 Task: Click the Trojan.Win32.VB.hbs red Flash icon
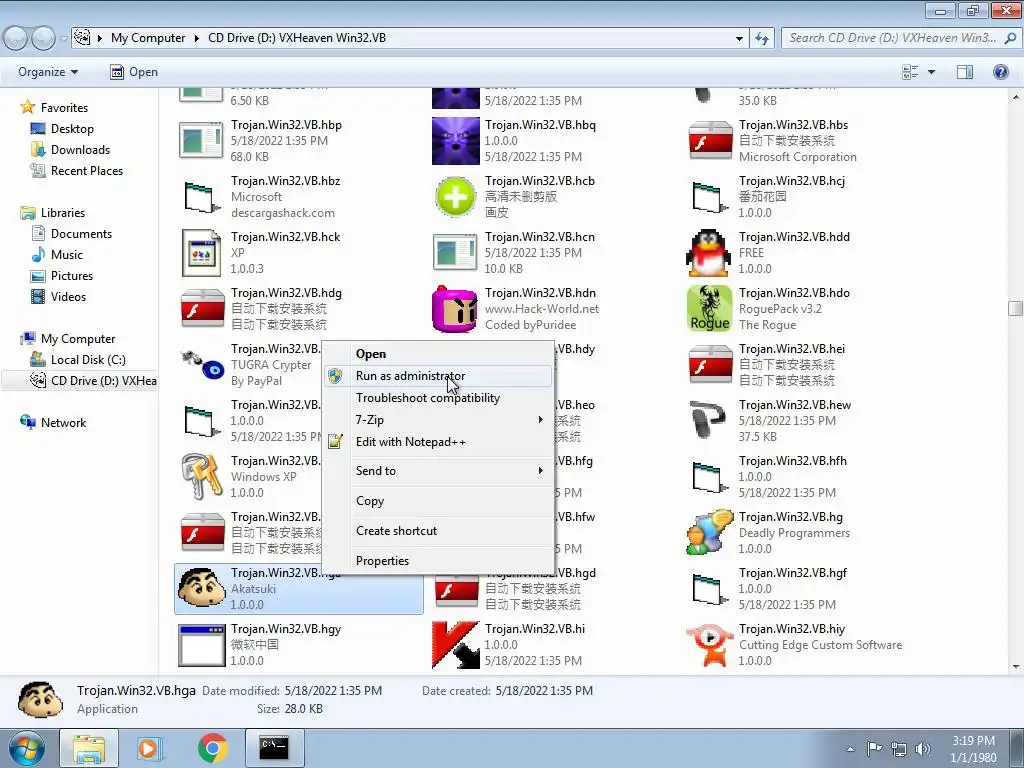point(711,140)
